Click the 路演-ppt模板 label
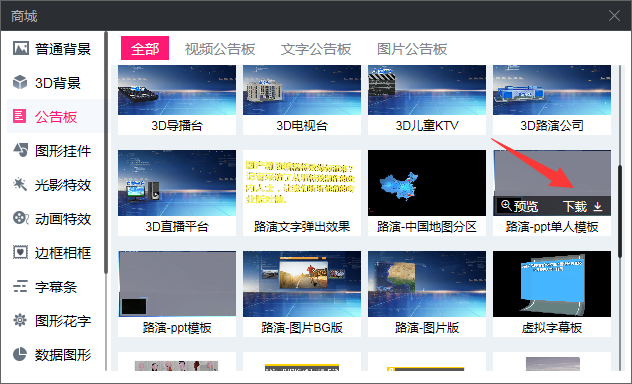The height and width of the screenshot is (384, 632). coord(177,328)
